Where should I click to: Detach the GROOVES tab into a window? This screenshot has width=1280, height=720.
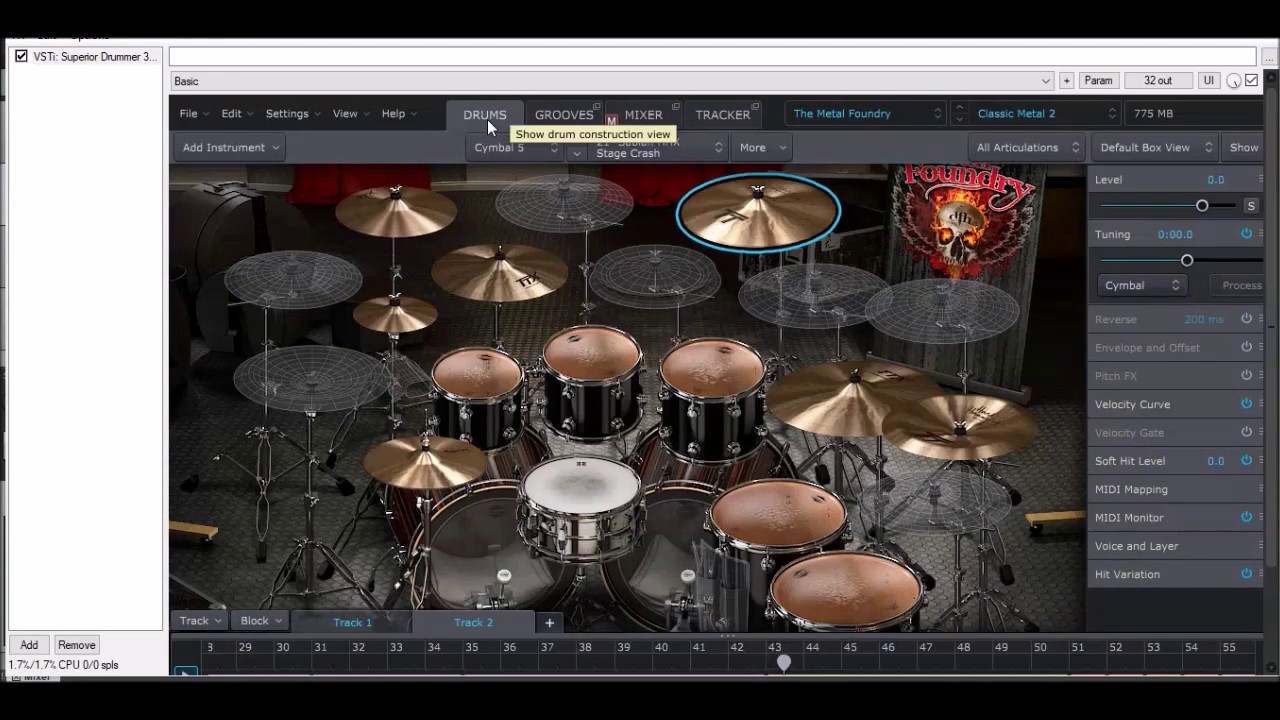coord(597,106)
